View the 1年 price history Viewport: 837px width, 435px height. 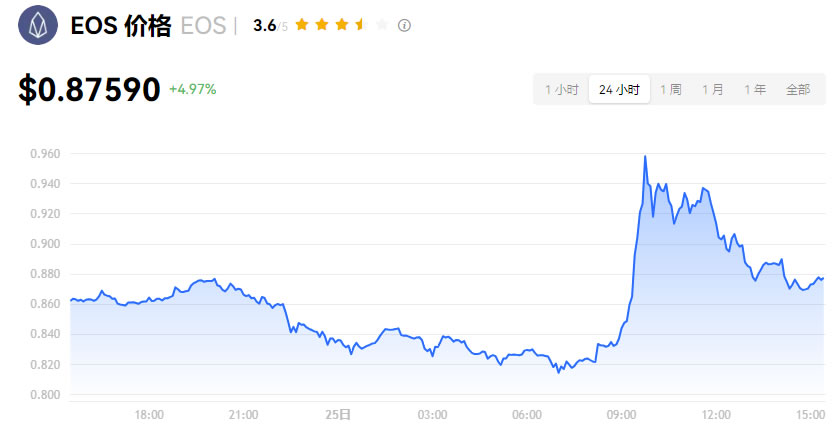(754, 89)
